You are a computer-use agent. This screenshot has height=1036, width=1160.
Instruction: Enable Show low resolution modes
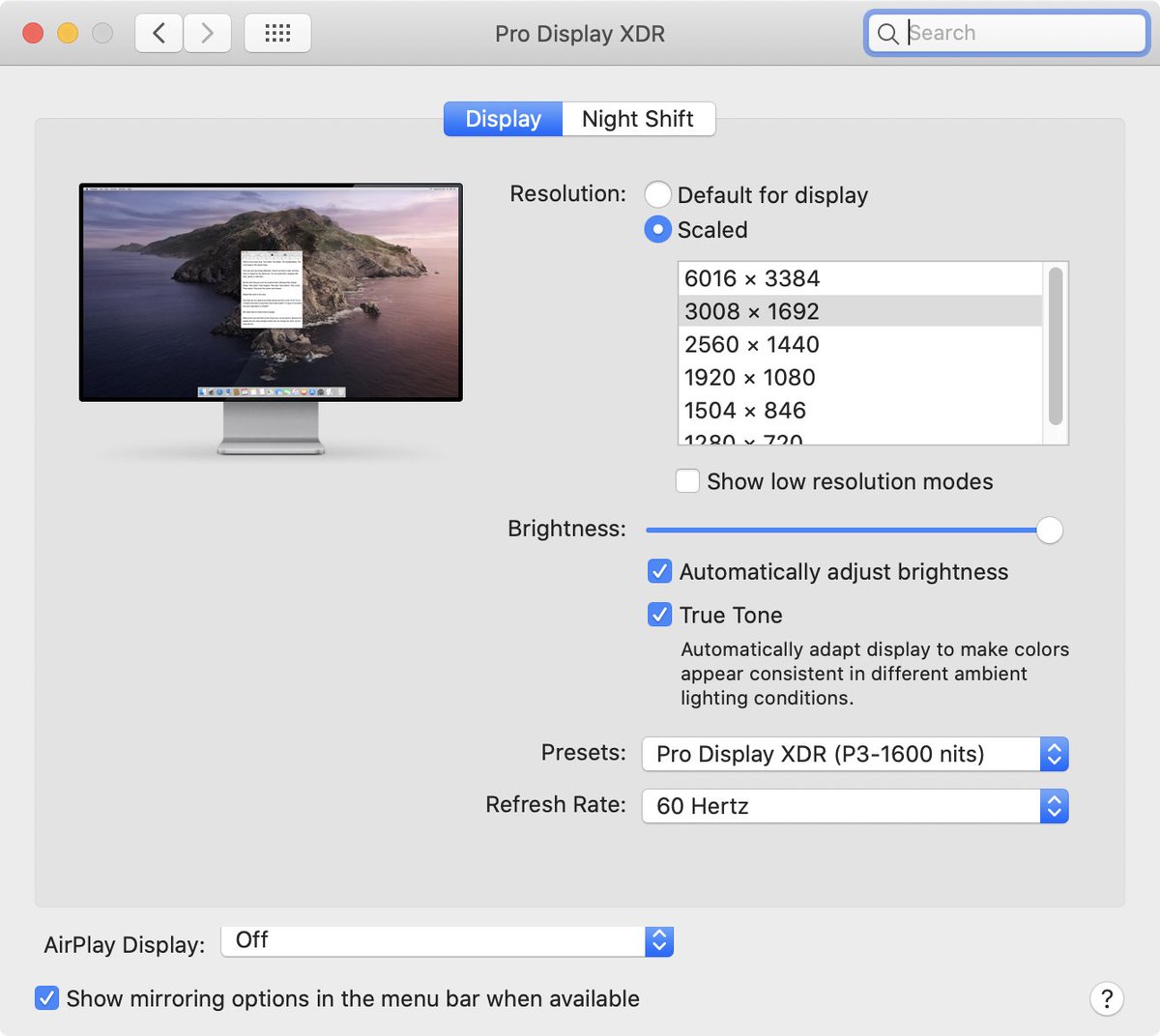[687, 480]
